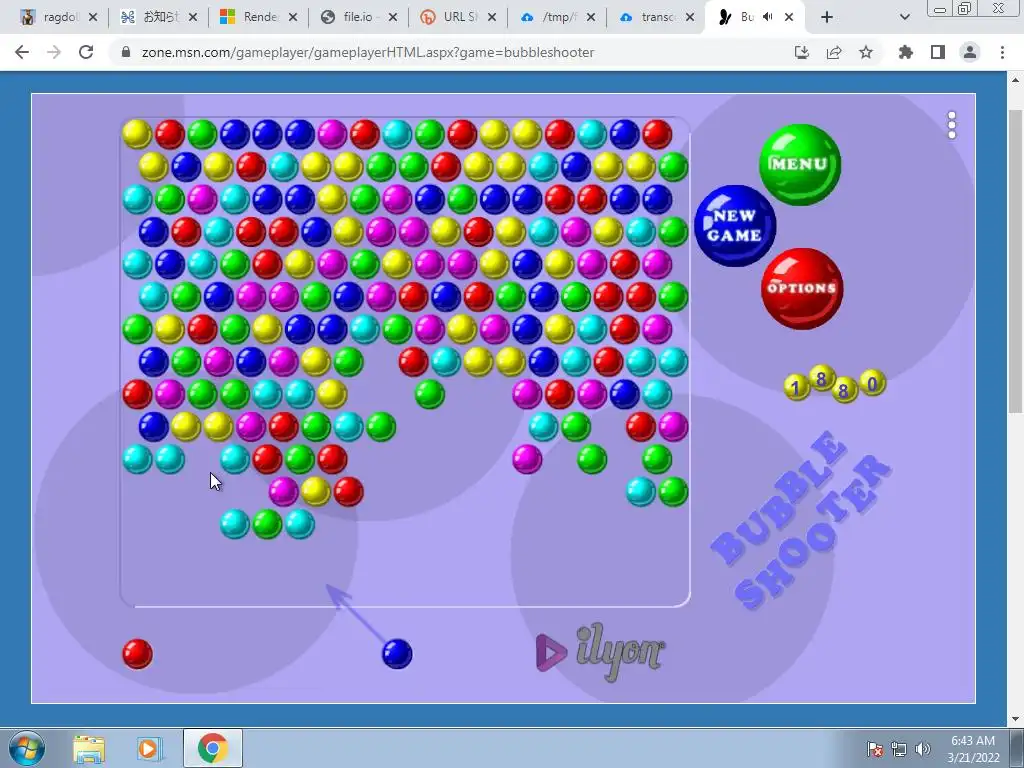Mute audio on the Bubble Shooter tab
The height and width of the screenshot is (768, 1024).
(x=768, y=17)
